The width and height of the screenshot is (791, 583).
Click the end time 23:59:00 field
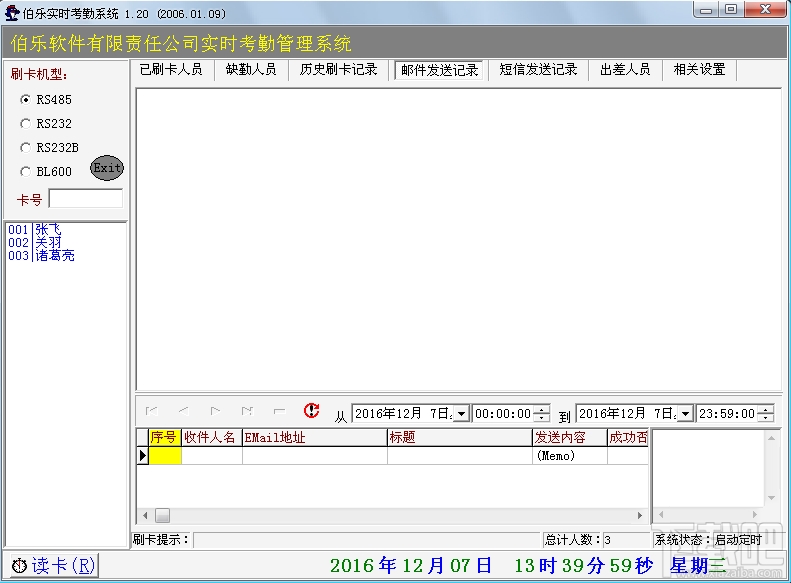pyautogui.click(x=727, y=414)
